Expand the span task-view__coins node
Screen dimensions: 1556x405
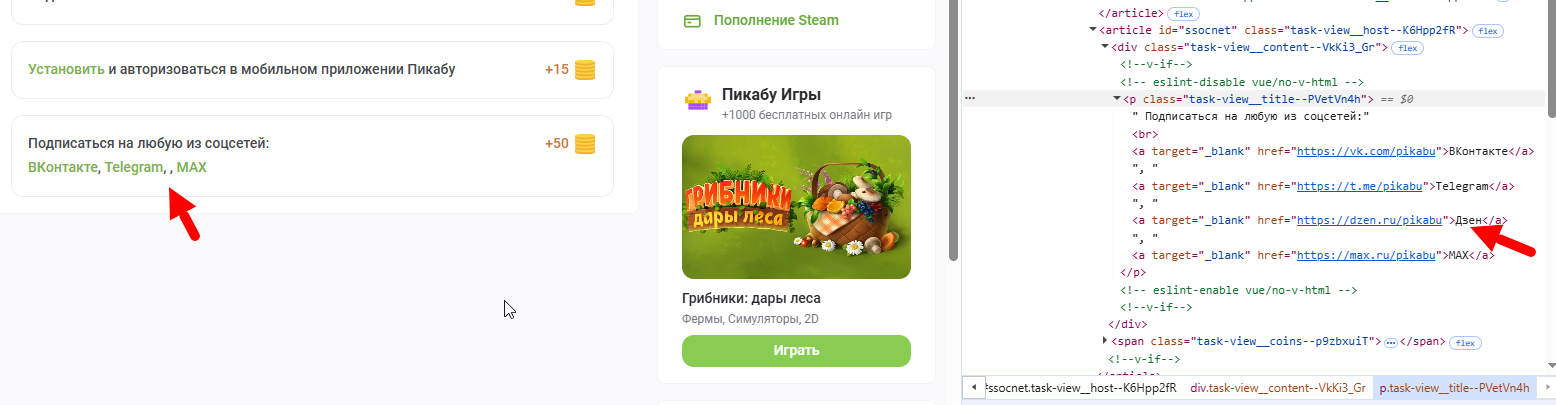click(x=1104, y=342)
